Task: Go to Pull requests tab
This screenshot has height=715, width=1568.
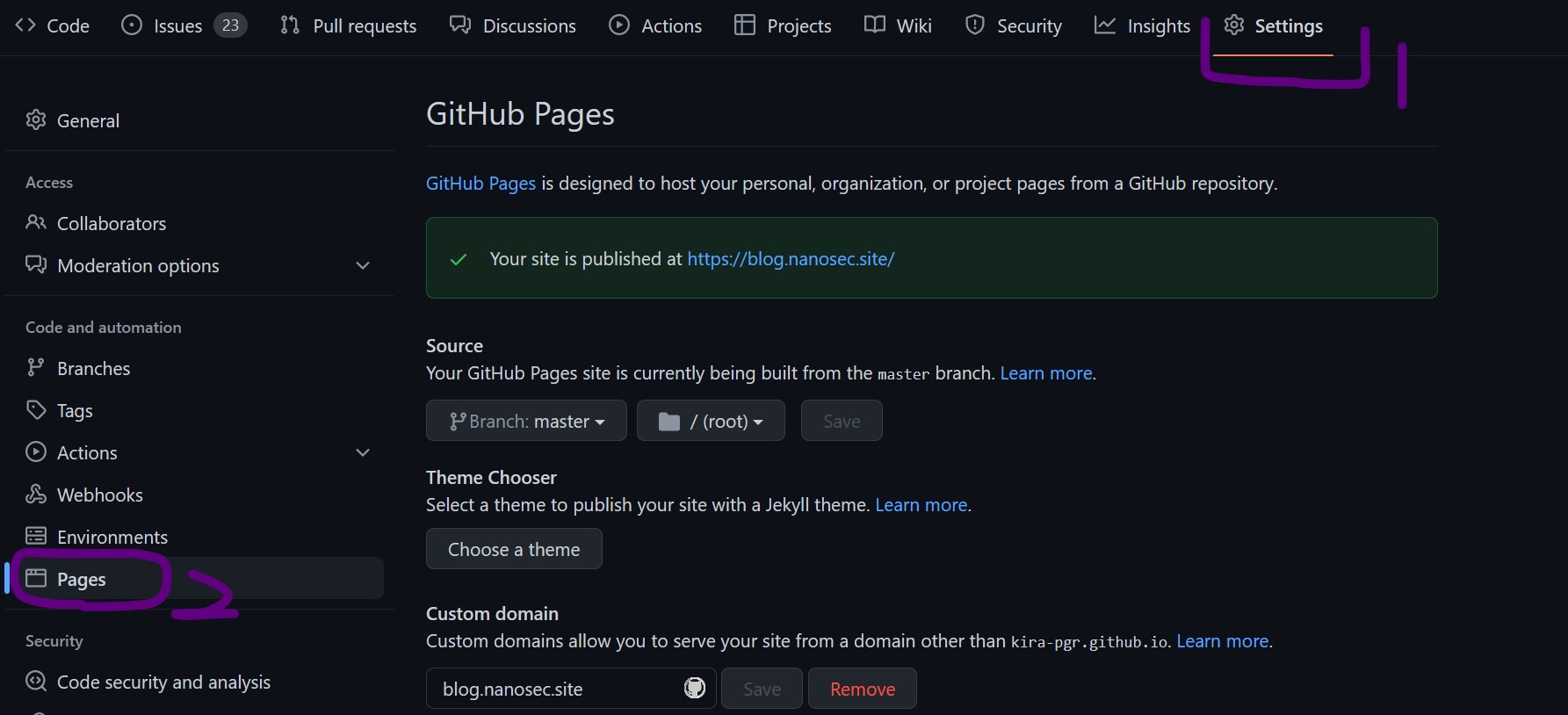Action: pyautogui.click(x=348, y=25)
